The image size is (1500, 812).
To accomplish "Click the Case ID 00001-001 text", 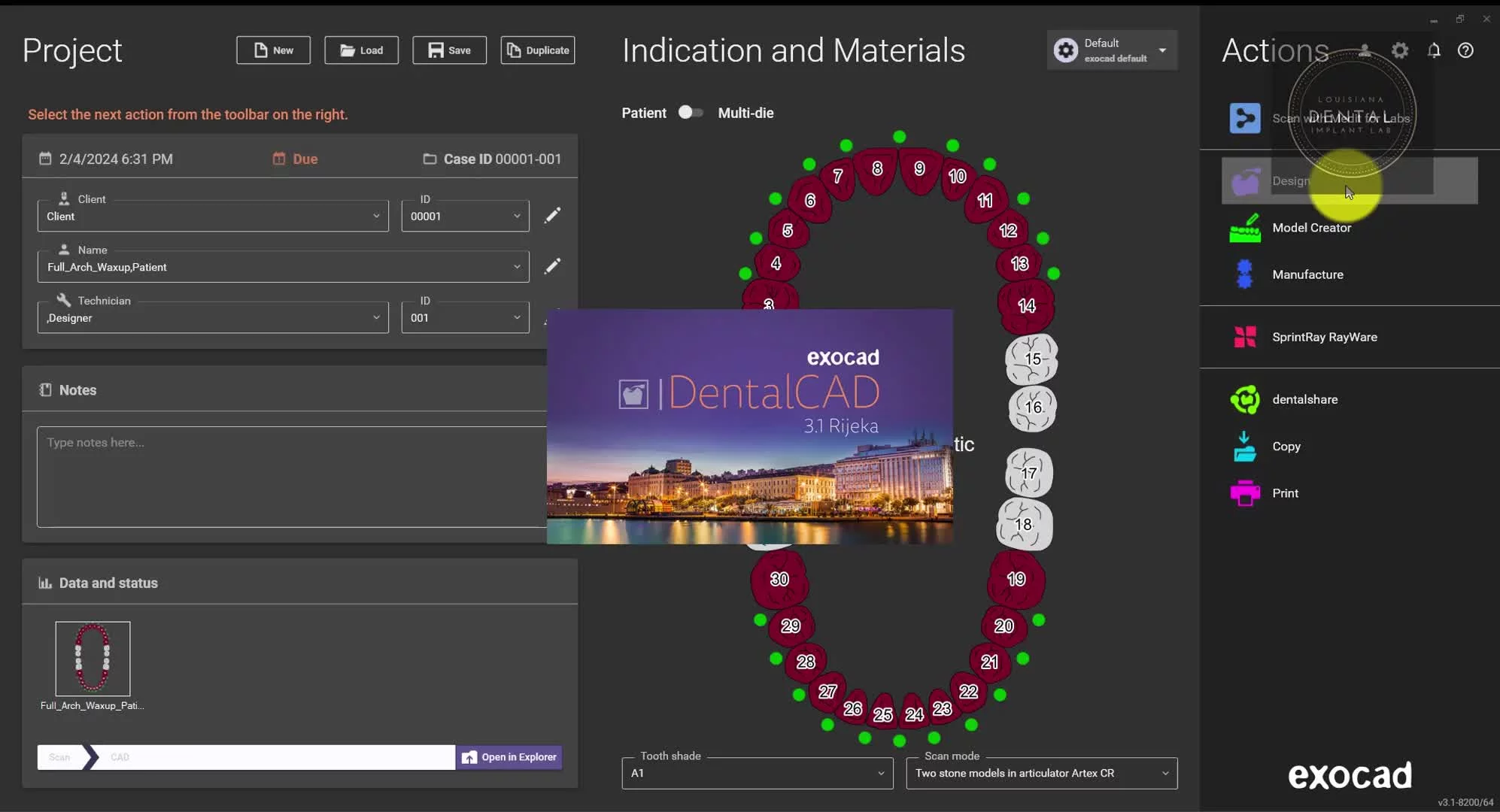I will click(502, 159).
